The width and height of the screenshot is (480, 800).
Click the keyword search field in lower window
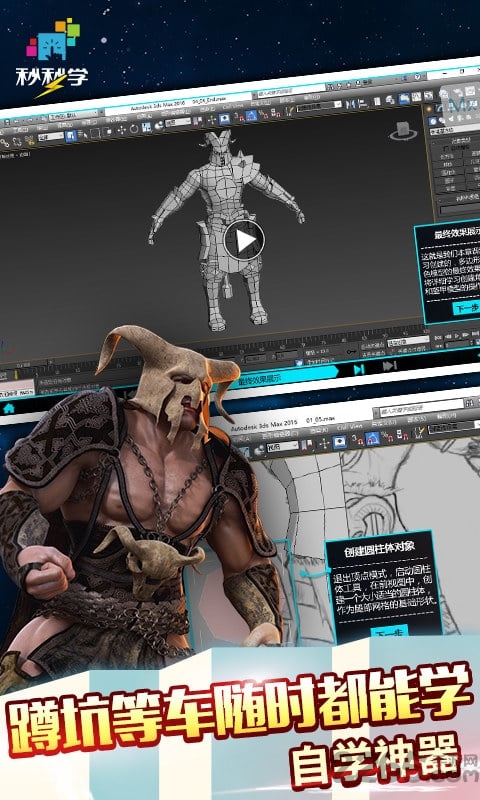coord(421,410)
